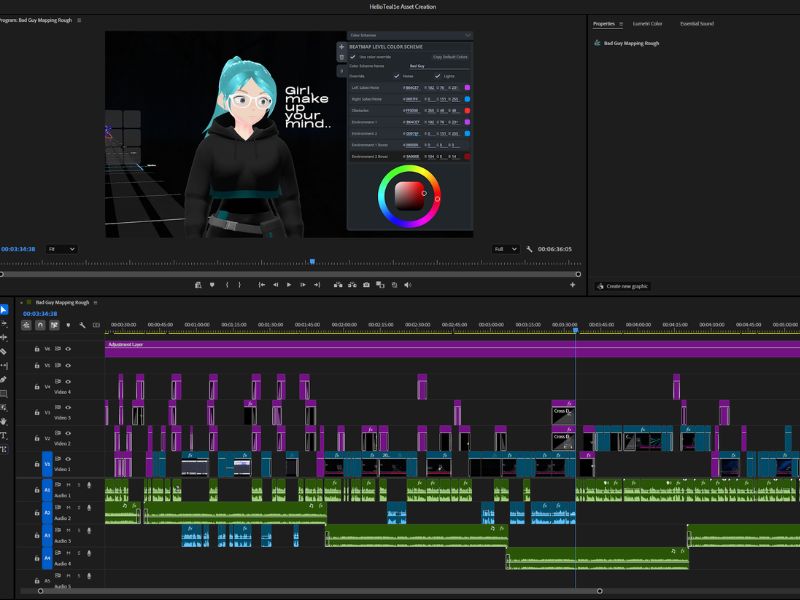Step forward one frame
The width and height of the screenshot is (800, 600).
(303, 285)
